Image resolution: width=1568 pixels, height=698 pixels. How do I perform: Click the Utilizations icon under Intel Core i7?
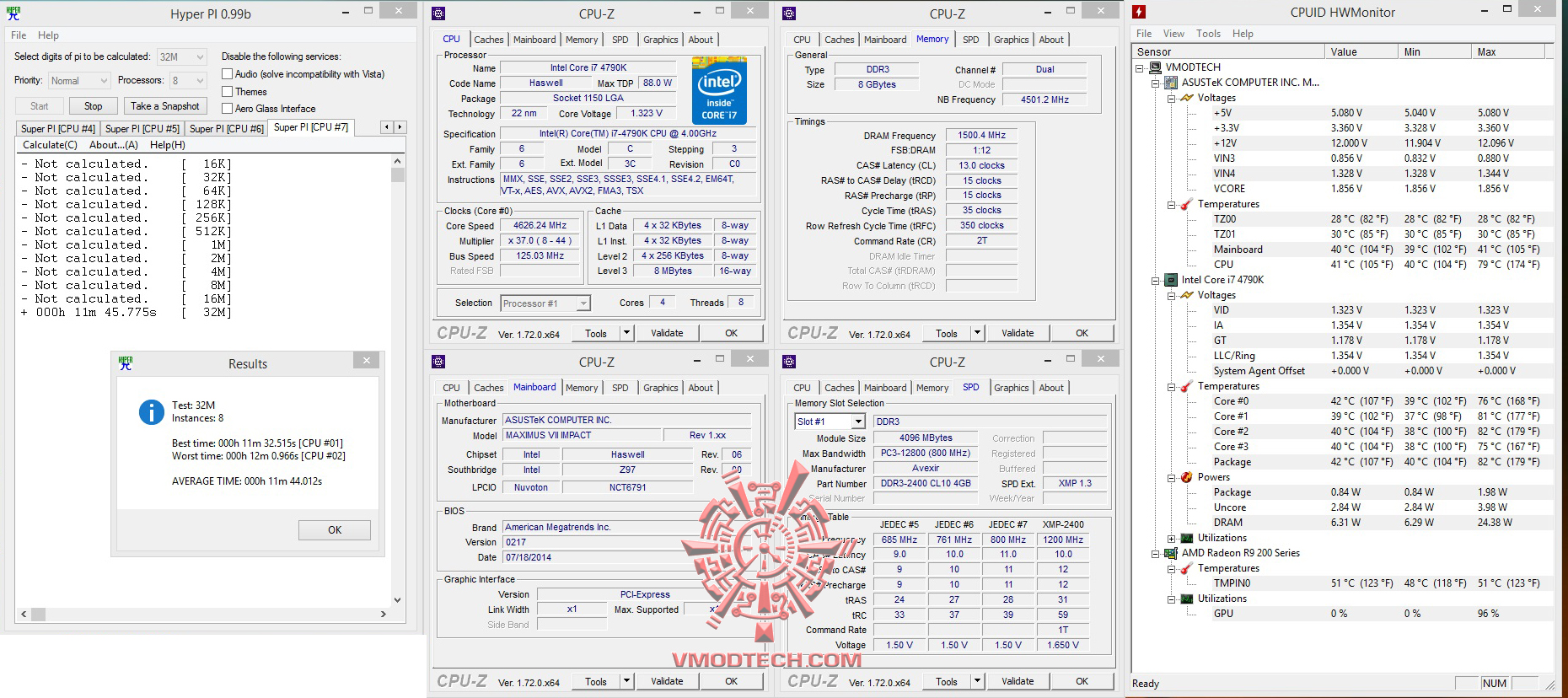pos(1187,538)
